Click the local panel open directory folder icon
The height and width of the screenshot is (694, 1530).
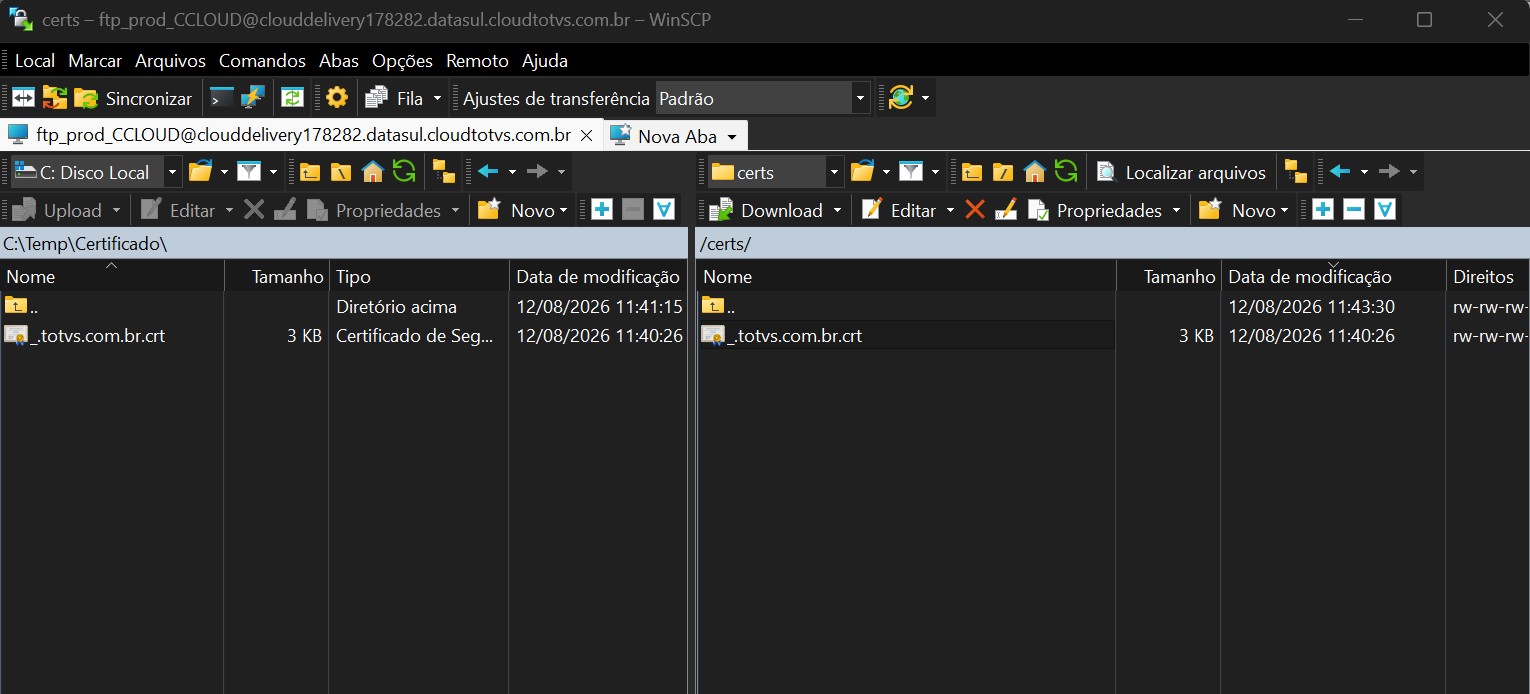click(201, 172)
